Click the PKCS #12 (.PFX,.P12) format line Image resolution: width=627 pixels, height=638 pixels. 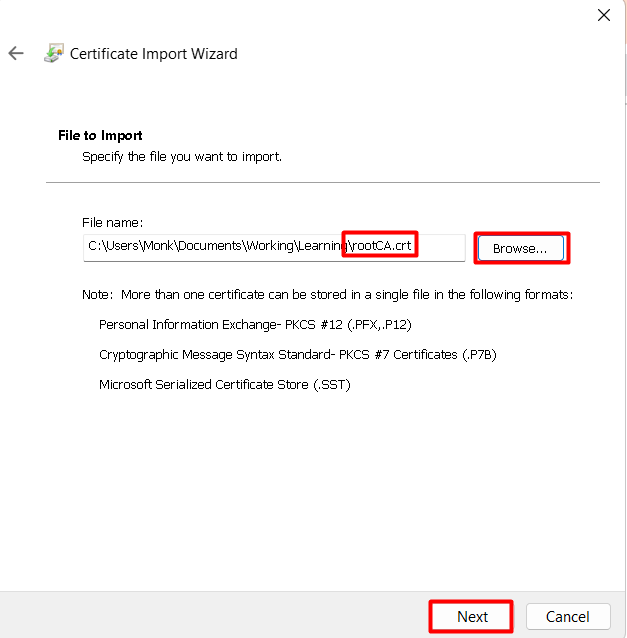[255, 325]
